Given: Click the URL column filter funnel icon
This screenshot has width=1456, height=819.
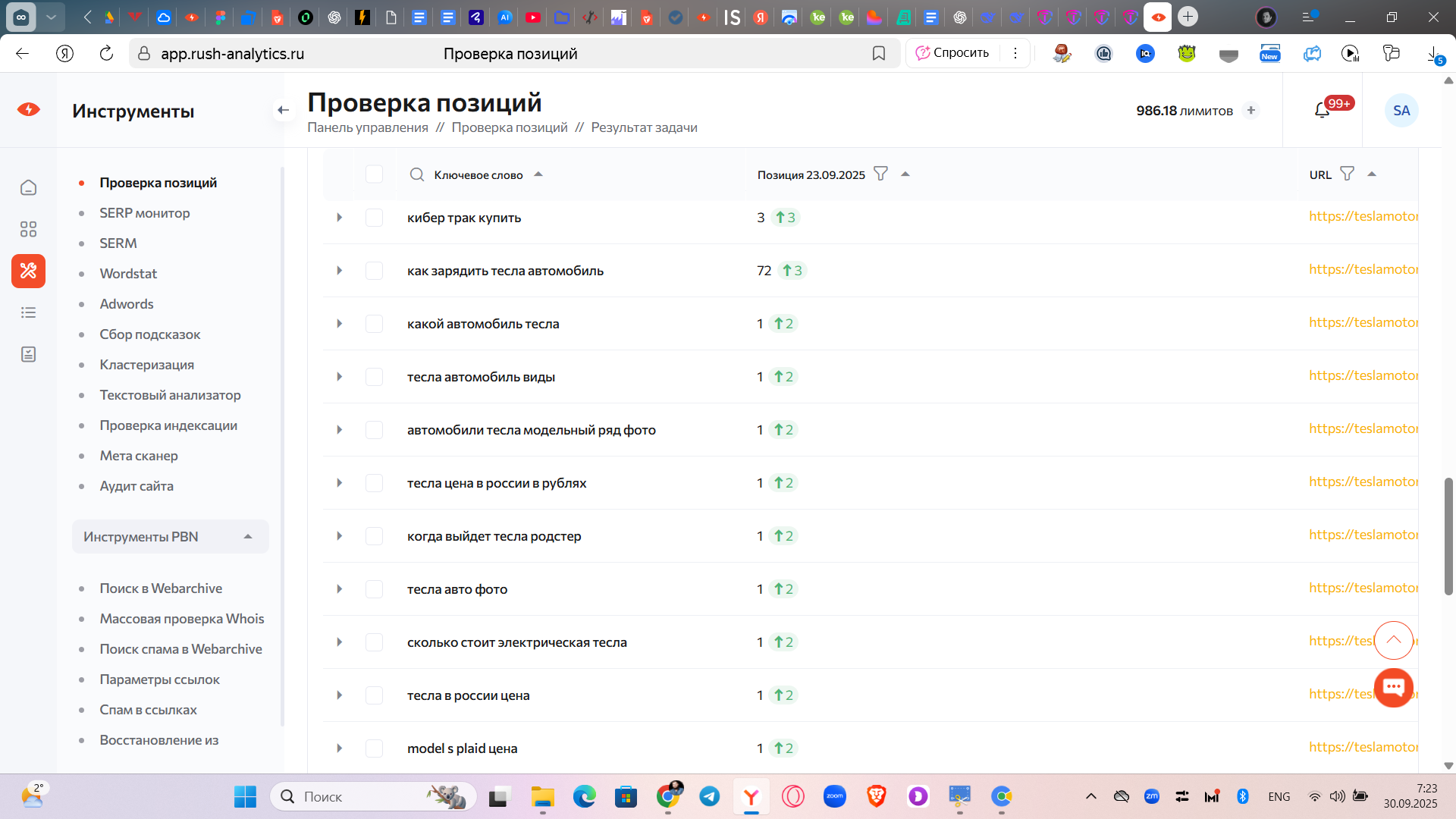Looking at the screenshot, I should 1347,174.
